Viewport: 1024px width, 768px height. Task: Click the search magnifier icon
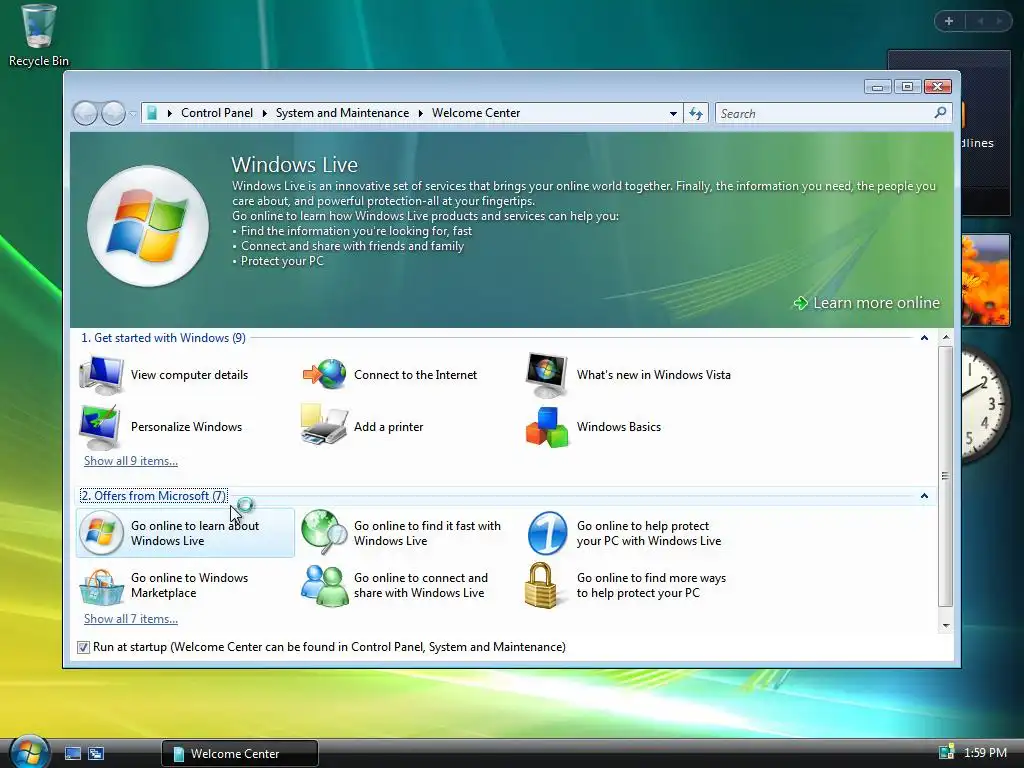tap(940, 113)
